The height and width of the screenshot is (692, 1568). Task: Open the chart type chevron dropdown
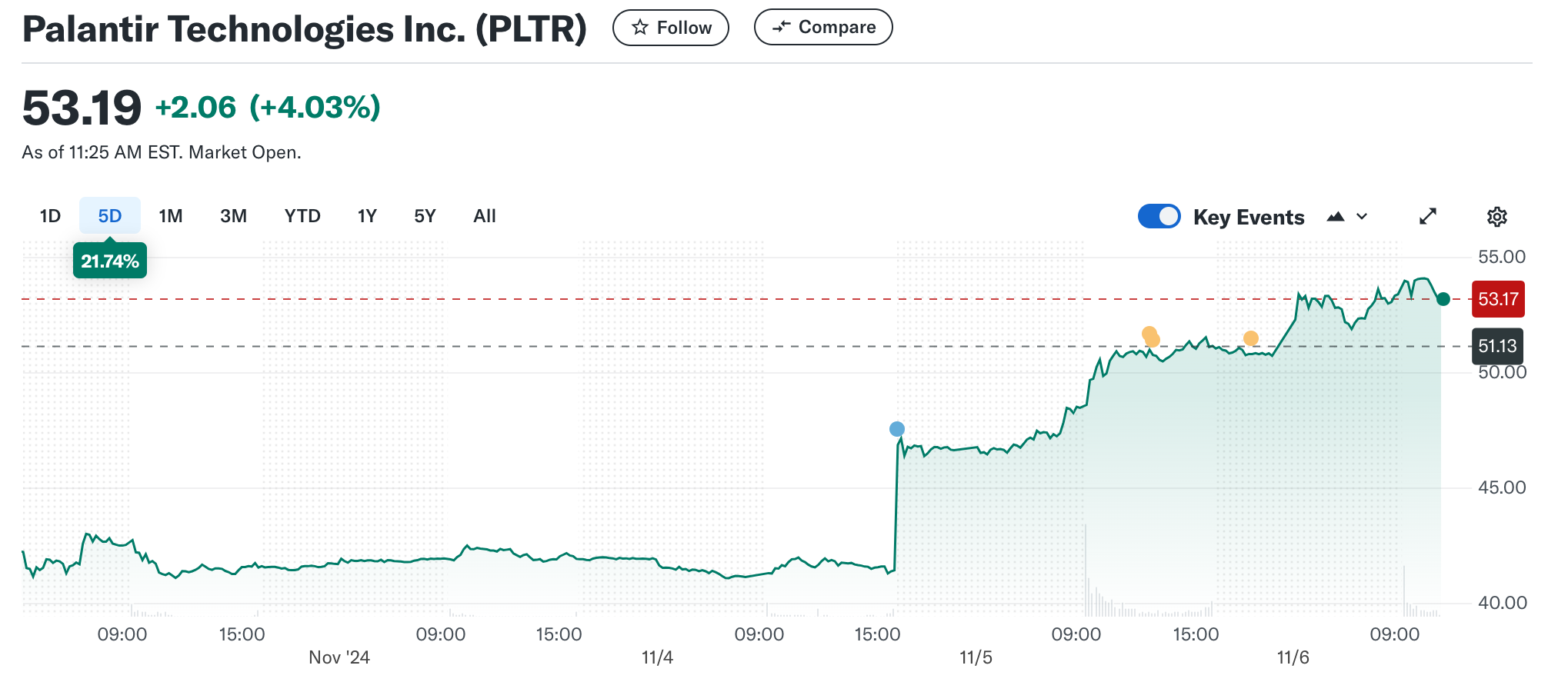coord(1362,217)
